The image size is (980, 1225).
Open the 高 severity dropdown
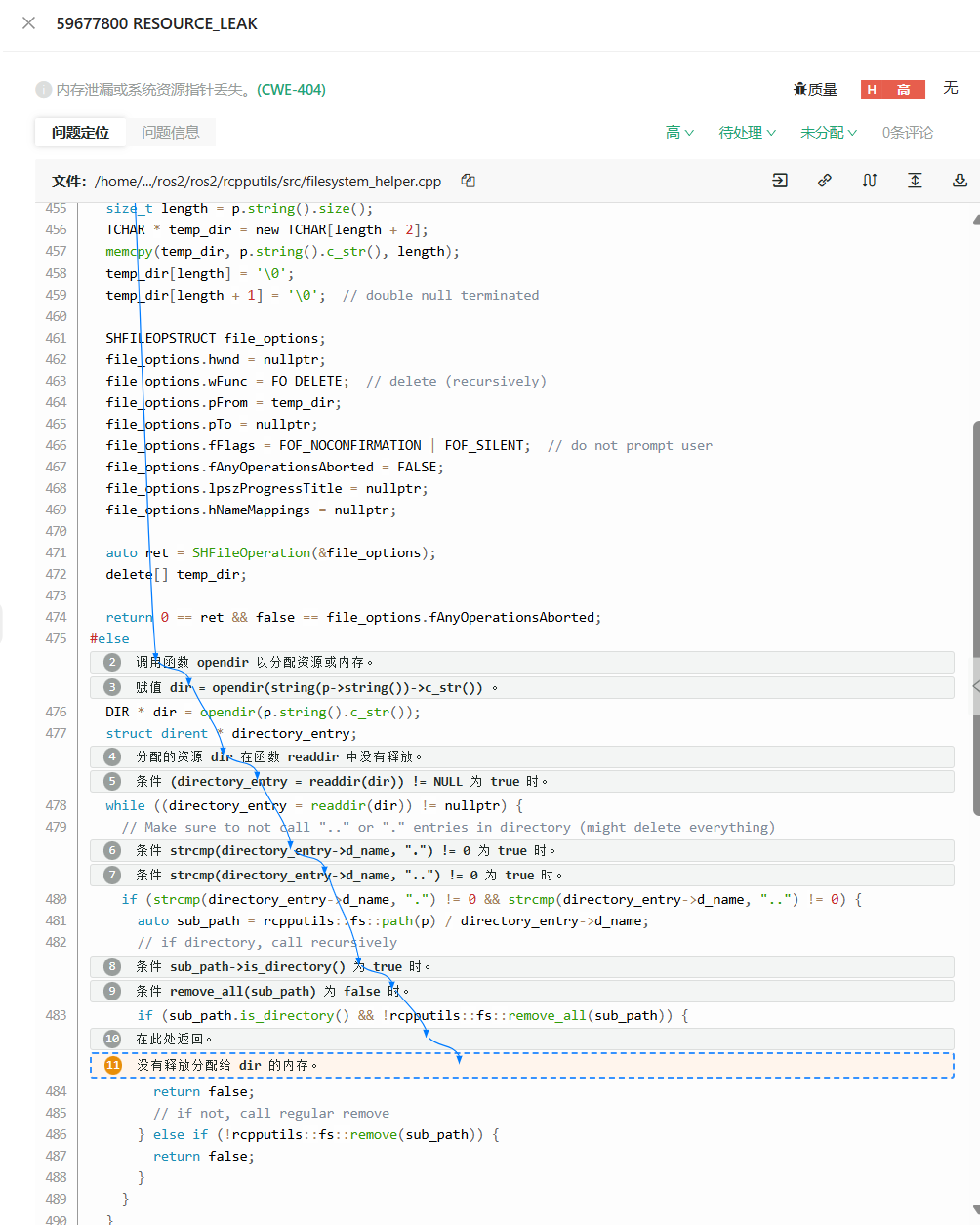[x=679, y=133]
